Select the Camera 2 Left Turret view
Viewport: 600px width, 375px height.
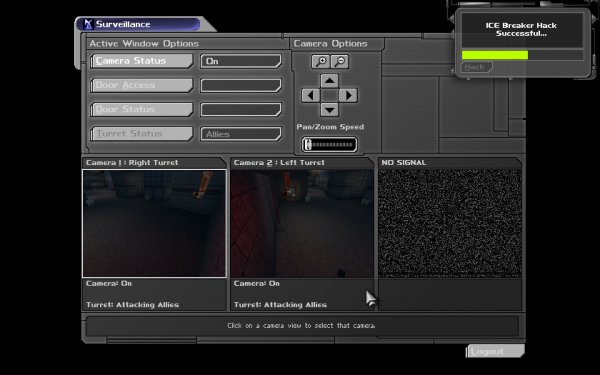pos(302,223)
